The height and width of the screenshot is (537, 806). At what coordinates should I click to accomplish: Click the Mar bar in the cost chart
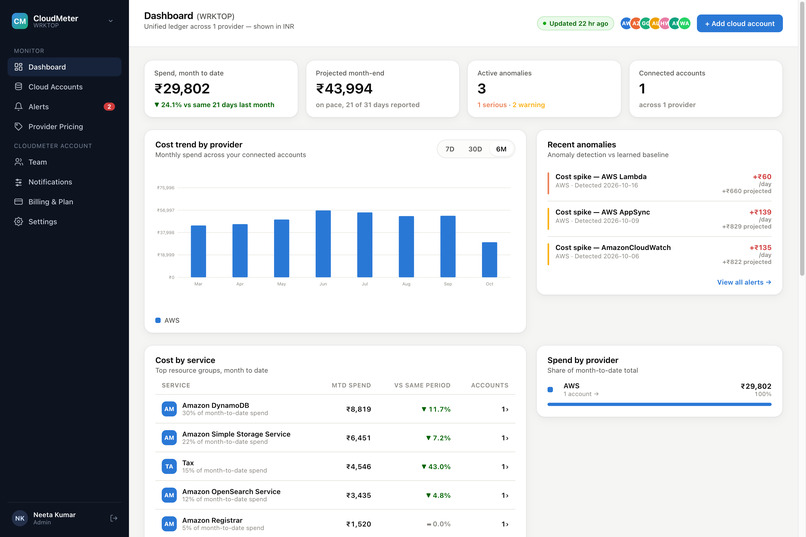pyautogui.click(x=198, y=251)
